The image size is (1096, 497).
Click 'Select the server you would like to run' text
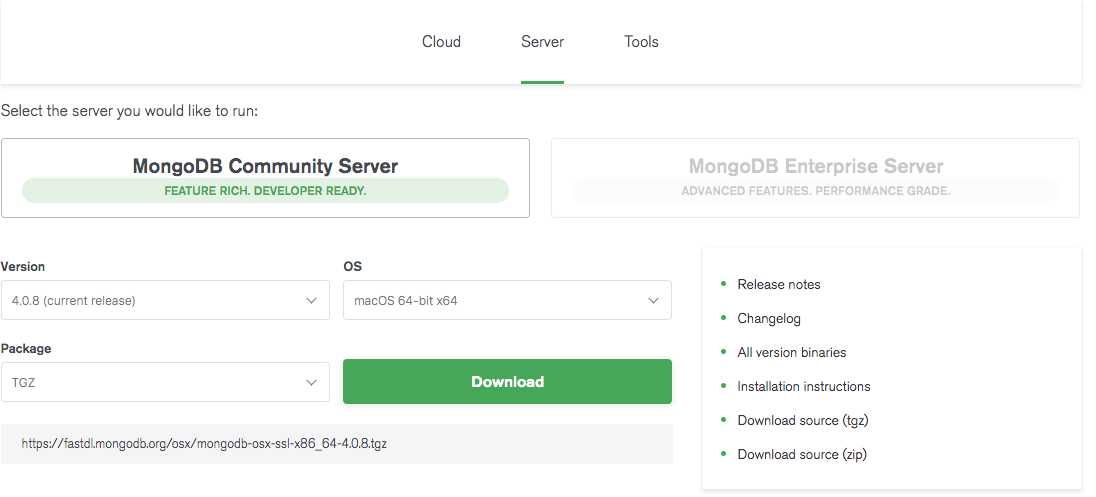coord(129,110)
